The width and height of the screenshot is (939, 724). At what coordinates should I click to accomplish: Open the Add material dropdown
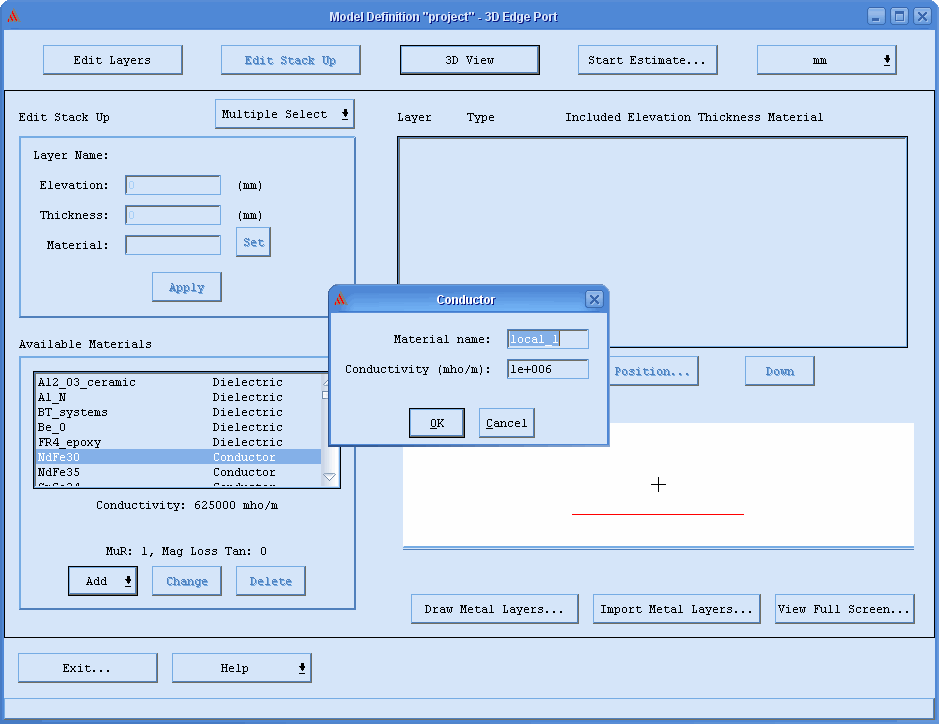[x=103, y=581]
